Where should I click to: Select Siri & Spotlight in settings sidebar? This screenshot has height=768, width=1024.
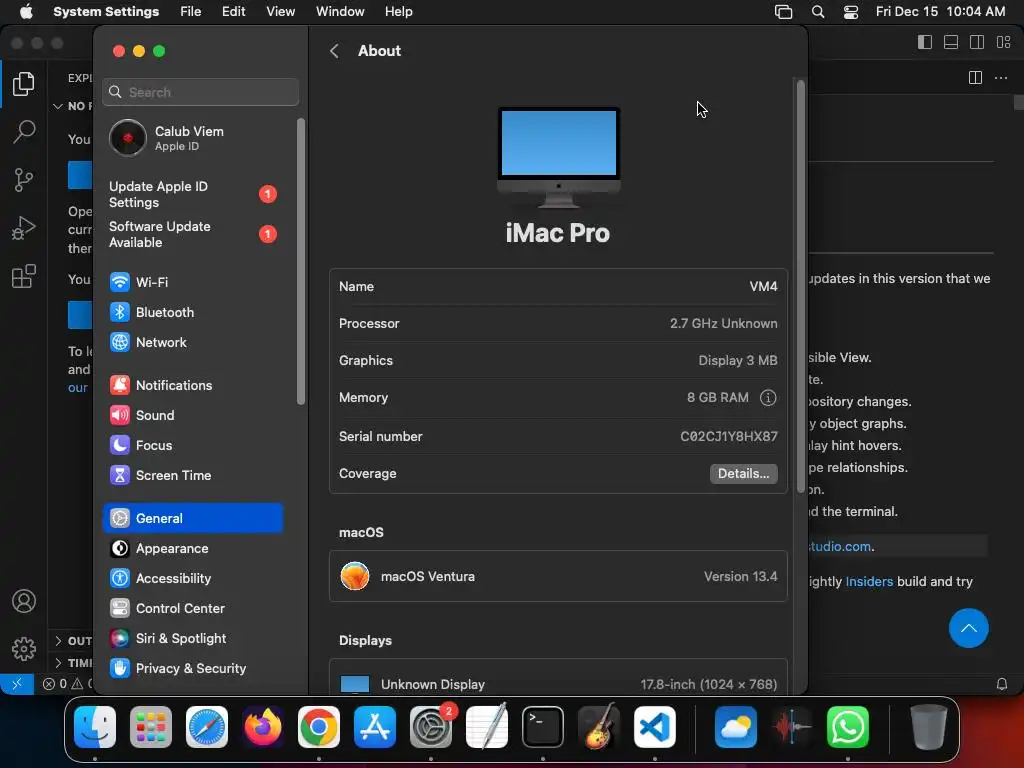[x=193, y=639]
